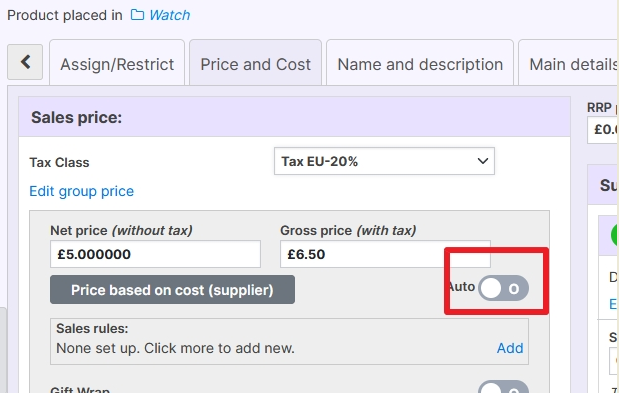Click the Sales rules box
619x393 pixels.
(289, 341)
